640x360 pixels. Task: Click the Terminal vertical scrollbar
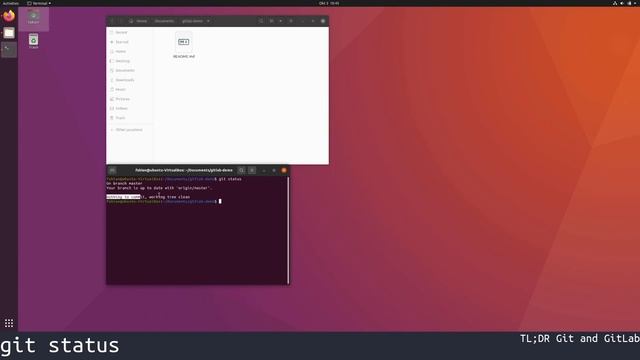coord(288,230)
